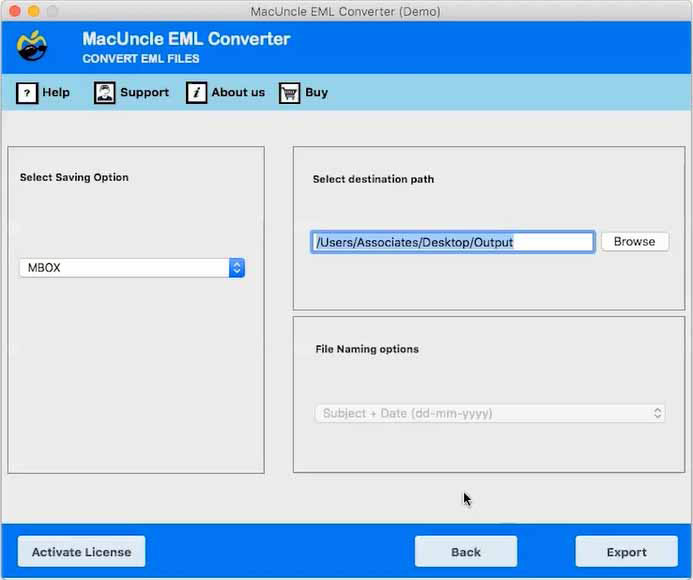Click the About us info icon

click(x=196, y=93)
